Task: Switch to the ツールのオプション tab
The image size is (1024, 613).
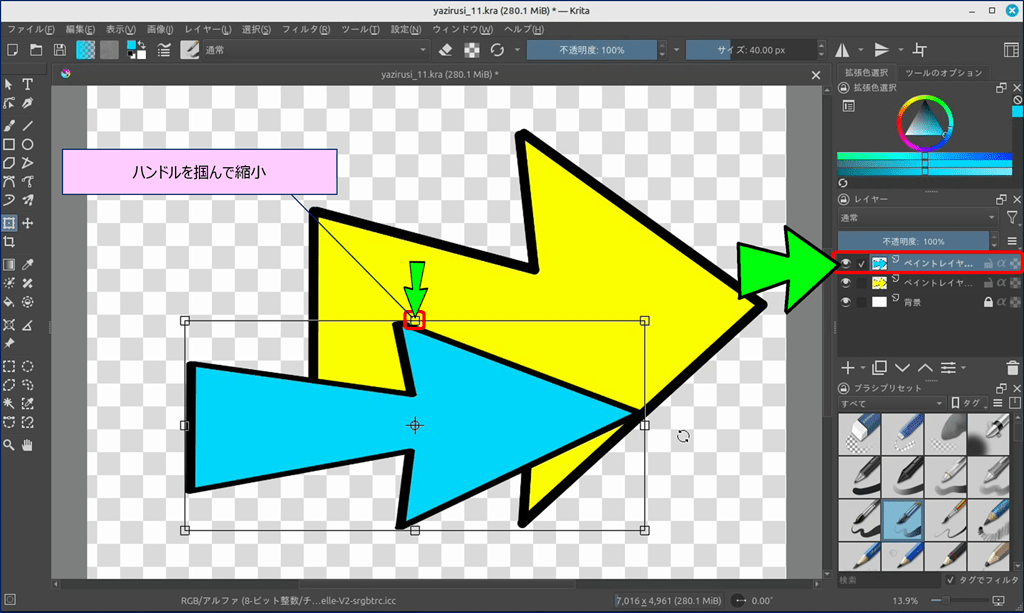Action: (943, 73)
